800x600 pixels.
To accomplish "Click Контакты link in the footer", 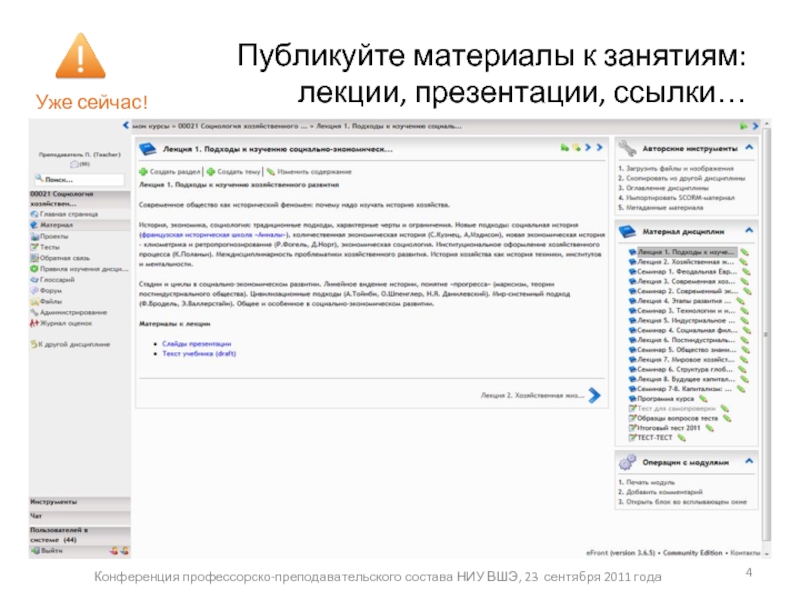I will [745, 553].
